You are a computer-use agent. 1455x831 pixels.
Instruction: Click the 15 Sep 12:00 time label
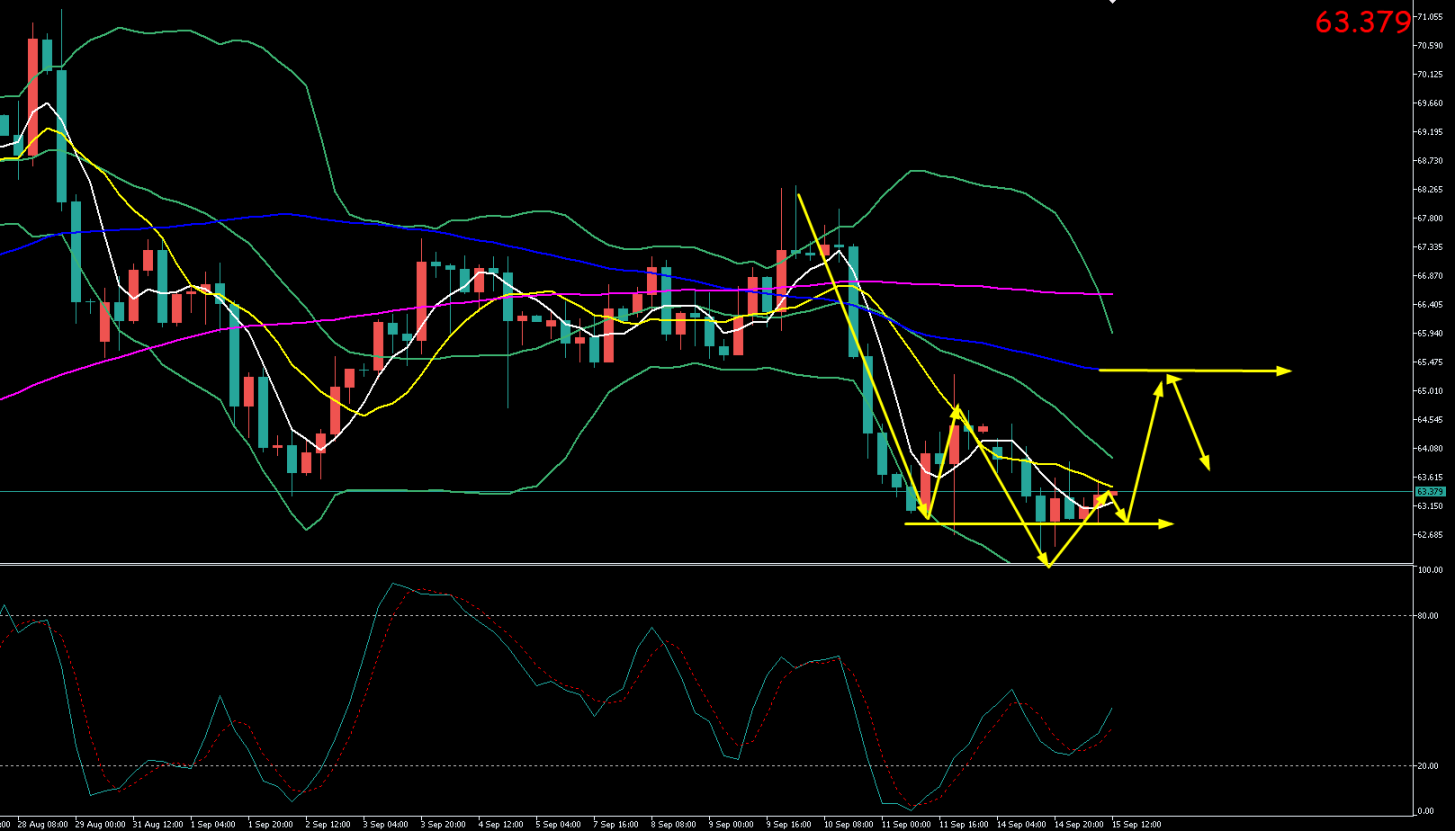point(1138,825)
